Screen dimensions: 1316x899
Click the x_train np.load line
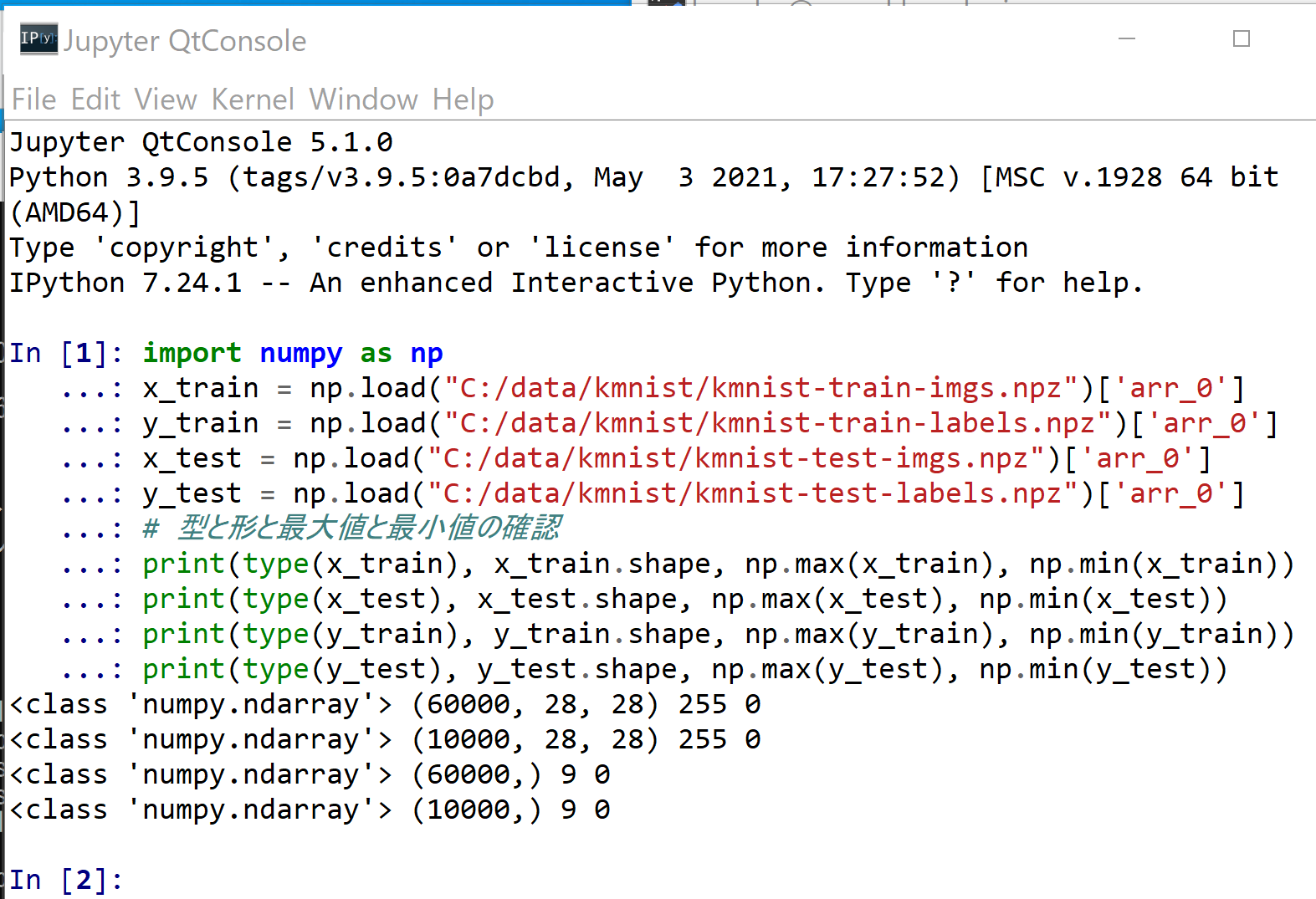pyautogui.click(x=694, y=388)
